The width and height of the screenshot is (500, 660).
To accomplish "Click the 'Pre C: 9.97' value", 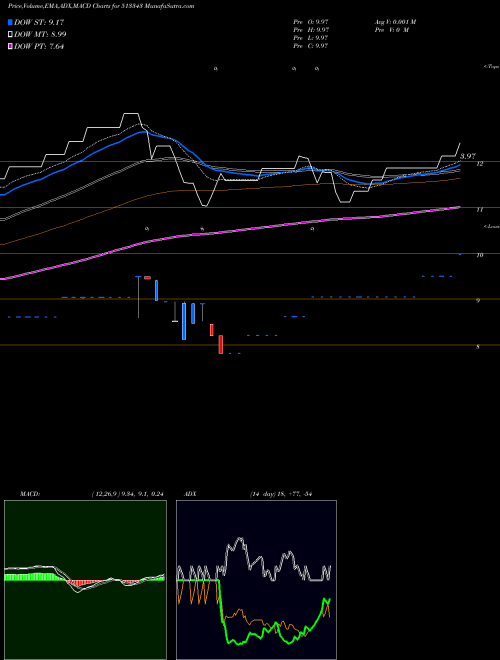I will [x=311, y=46].
